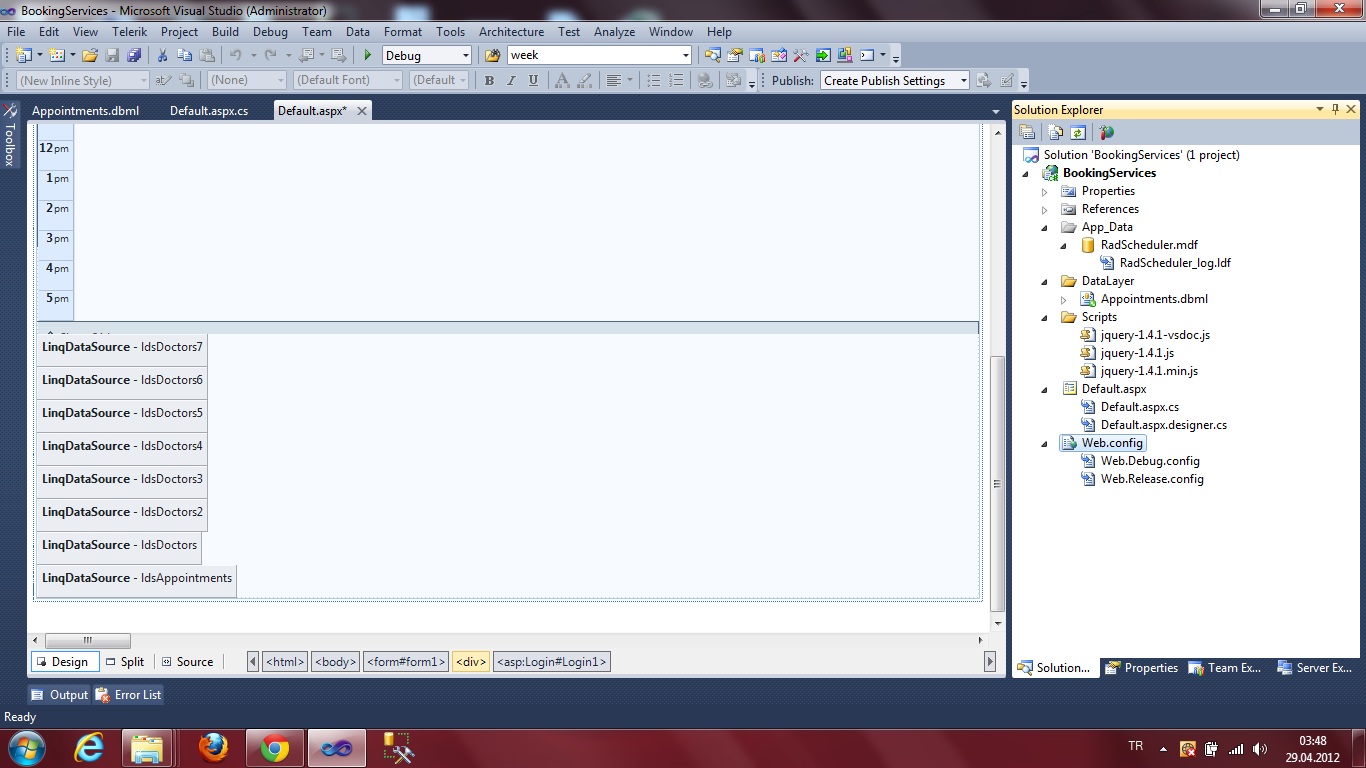Open the Toolbox window from the toolbar icon
This screenshot has width=1366, height=768.
(x=801, y=56)
